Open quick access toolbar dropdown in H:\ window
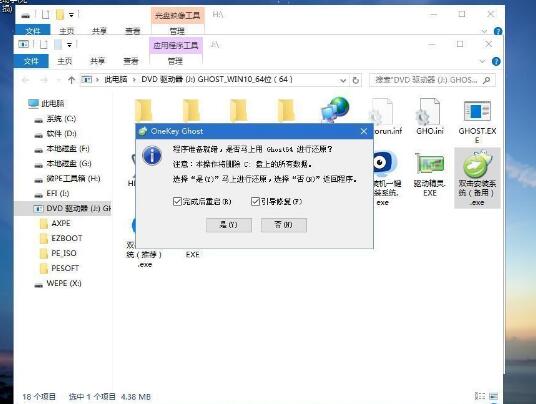Screen dimensions: 536x404 pyautogui.click(x=71, y=15)
